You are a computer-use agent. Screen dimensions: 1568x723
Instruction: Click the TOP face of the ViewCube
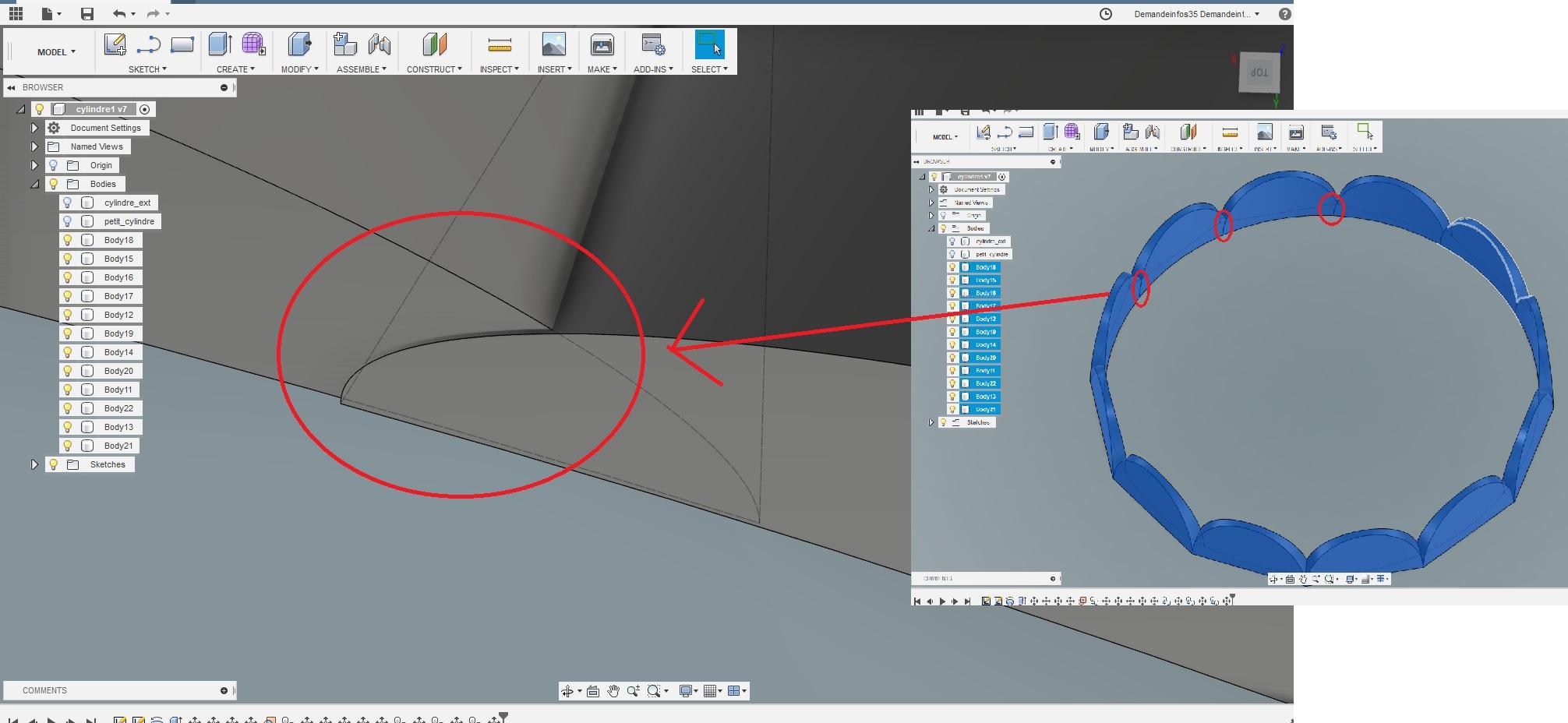(x=1259, y=73)
